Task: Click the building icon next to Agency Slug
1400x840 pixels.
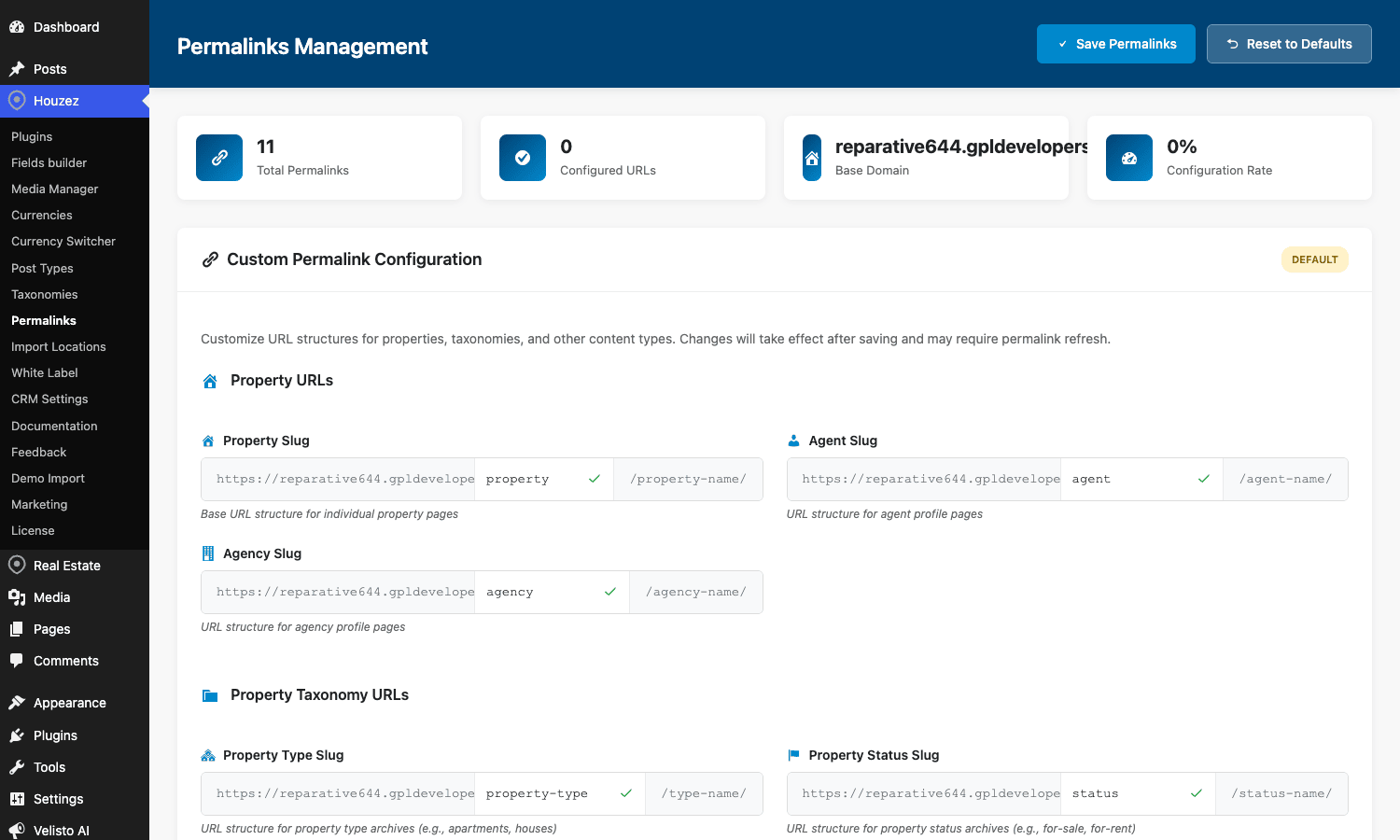Action: (x=208, y=553)
